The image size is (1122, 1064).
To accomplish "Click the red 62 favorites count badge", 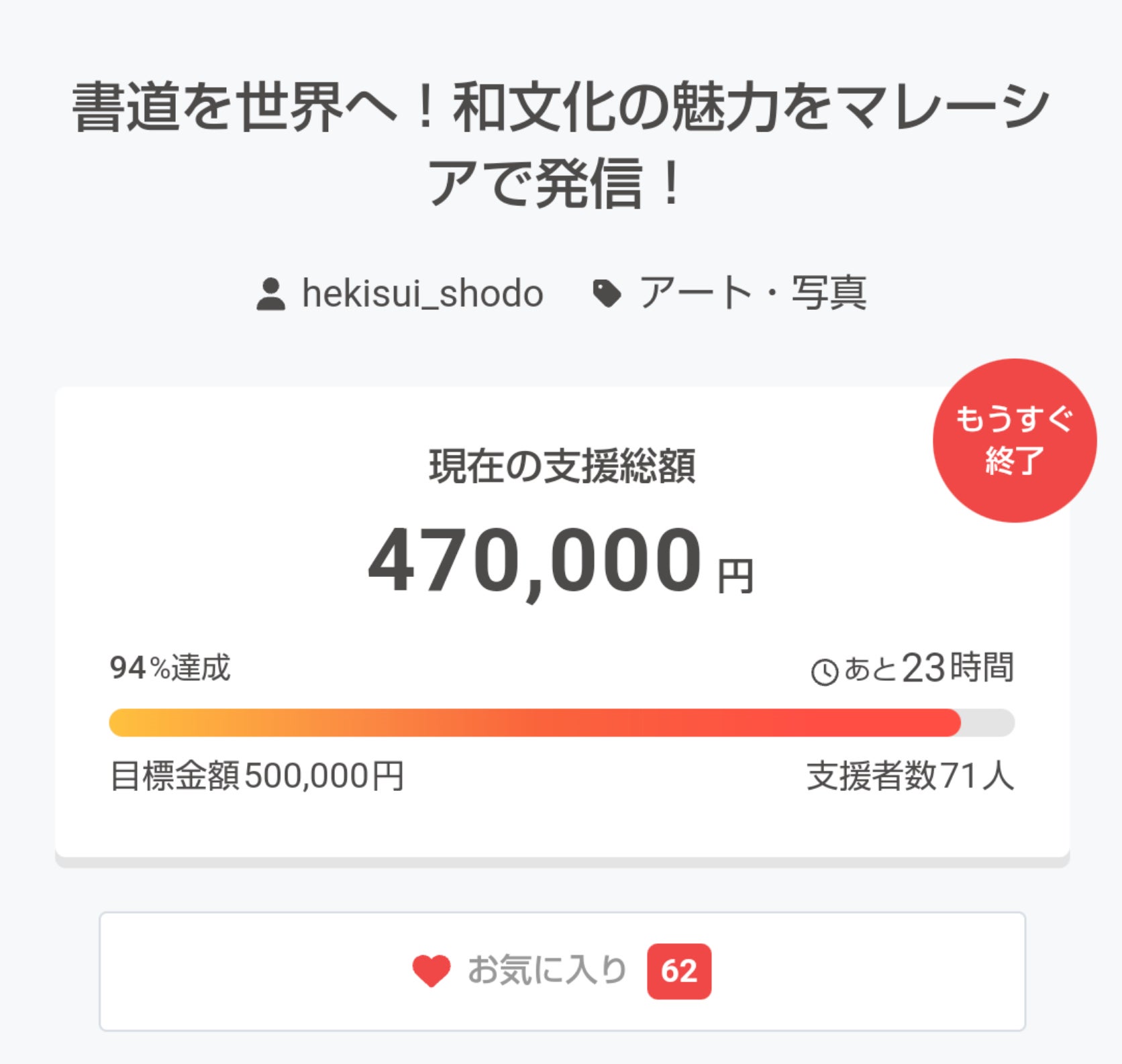I will click(x=678, y=971).
